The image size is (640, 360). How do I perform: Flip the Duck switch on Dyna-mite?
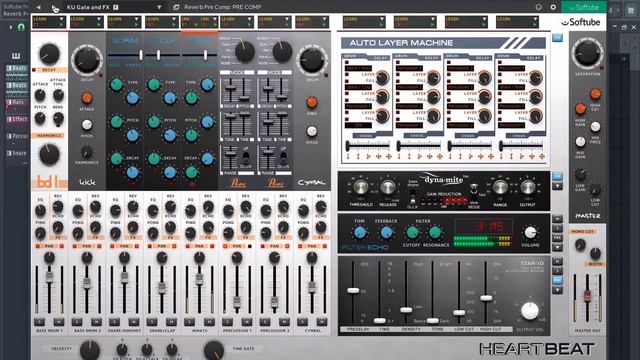pyautogui.click(x=412, y=197)
